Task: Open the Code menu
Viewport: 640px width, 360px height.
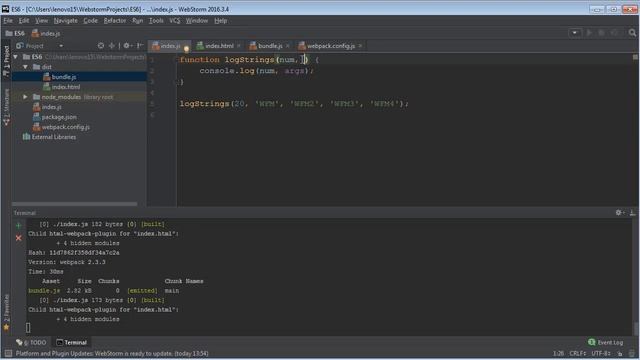Action: [x=91, y=20]
